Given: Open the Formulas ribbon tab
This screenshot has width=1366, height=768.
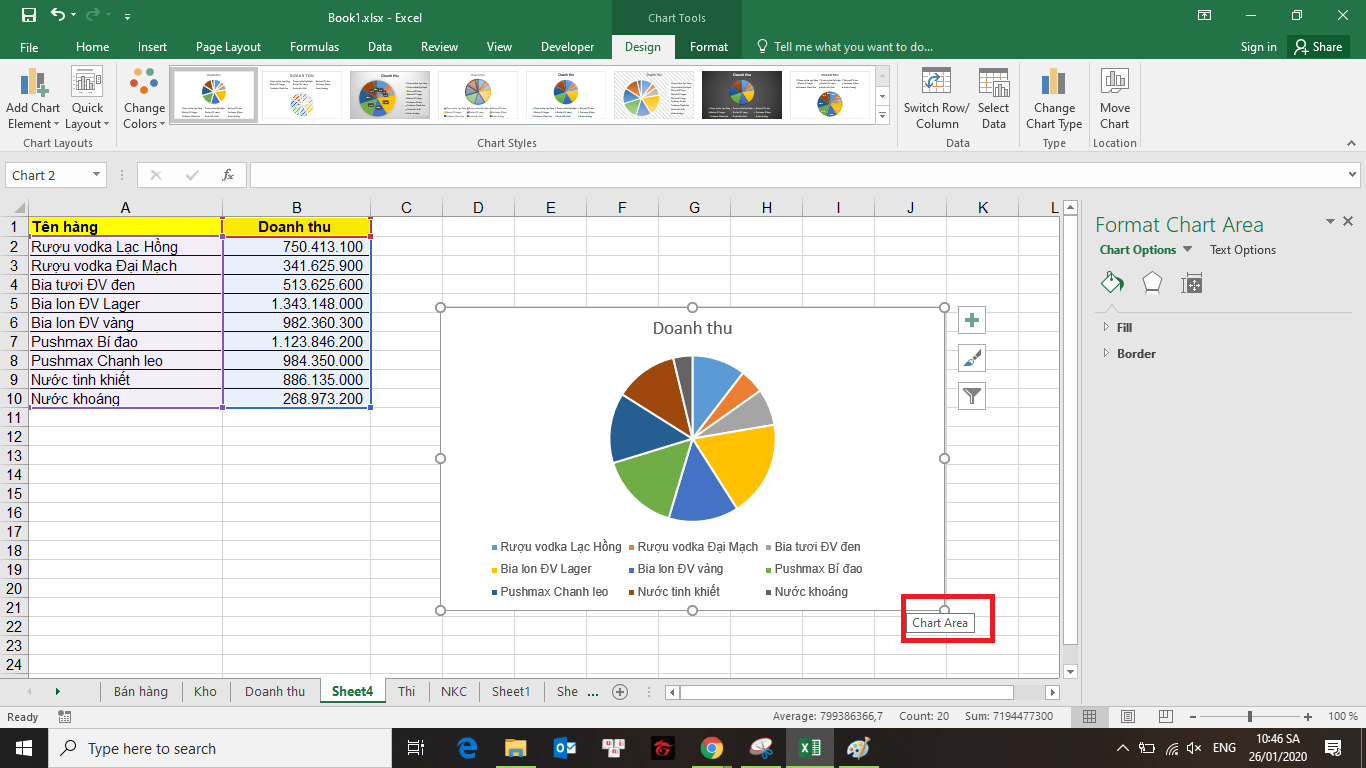Looking at the screenshot, I should point(314,47).
